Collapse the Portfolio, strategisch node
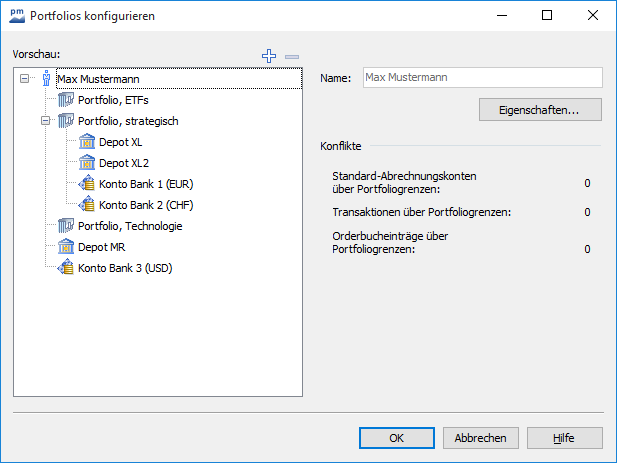Screen dimensions: 617x463 (45, 121)
